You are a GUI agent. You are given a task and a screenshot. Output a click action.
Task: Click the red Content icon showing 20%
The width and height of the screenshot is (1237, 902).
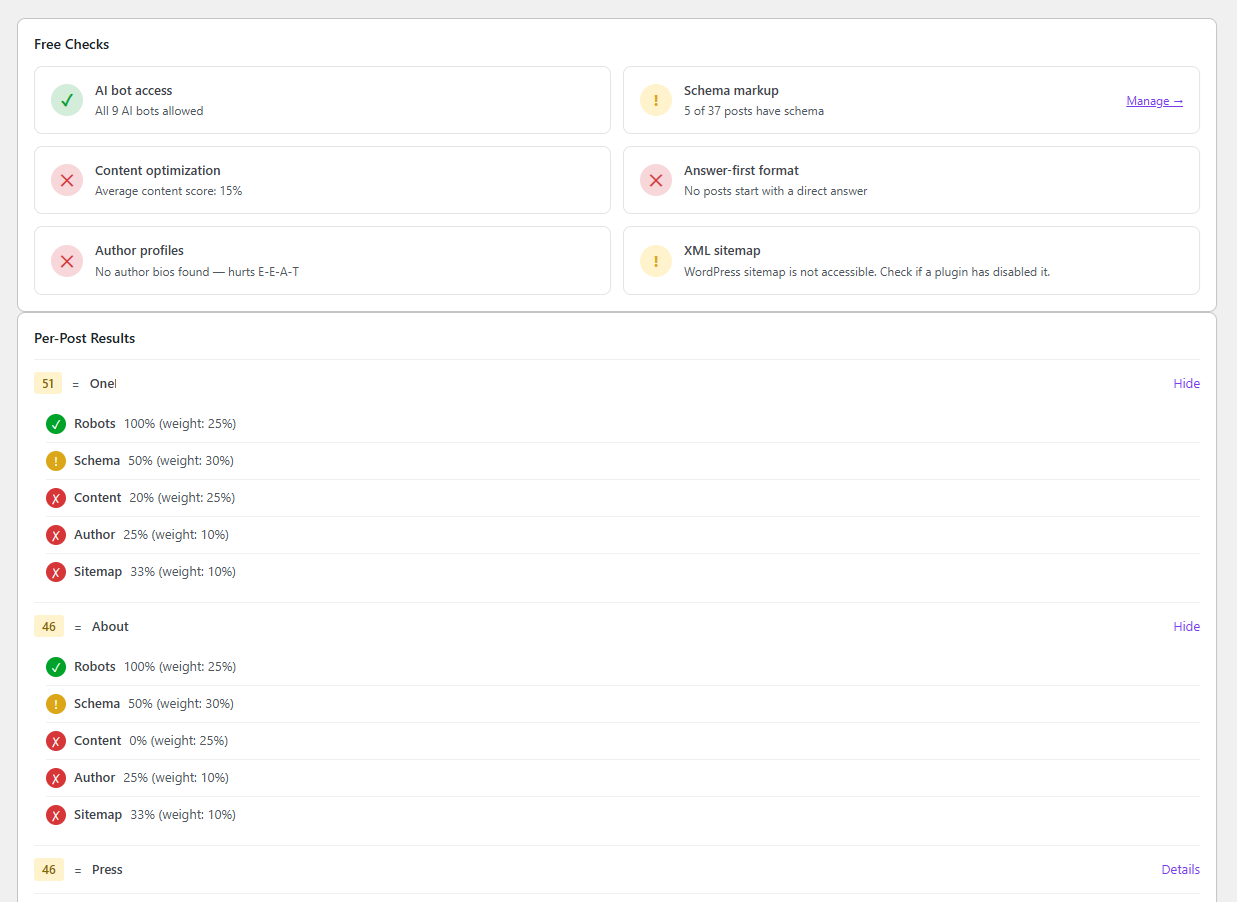point(56,498)
